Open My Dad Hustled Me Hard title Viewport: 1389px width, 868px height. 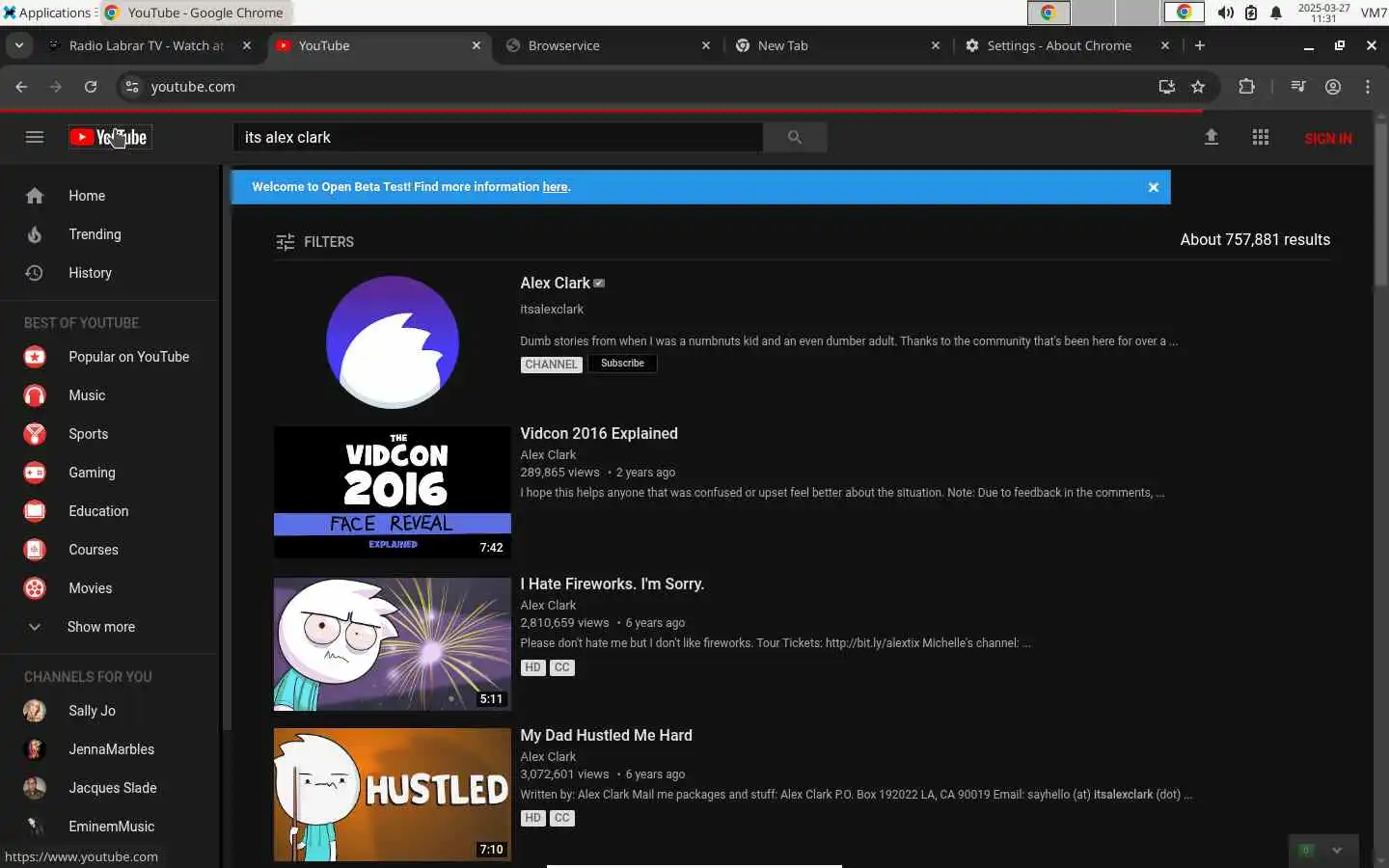607,736
